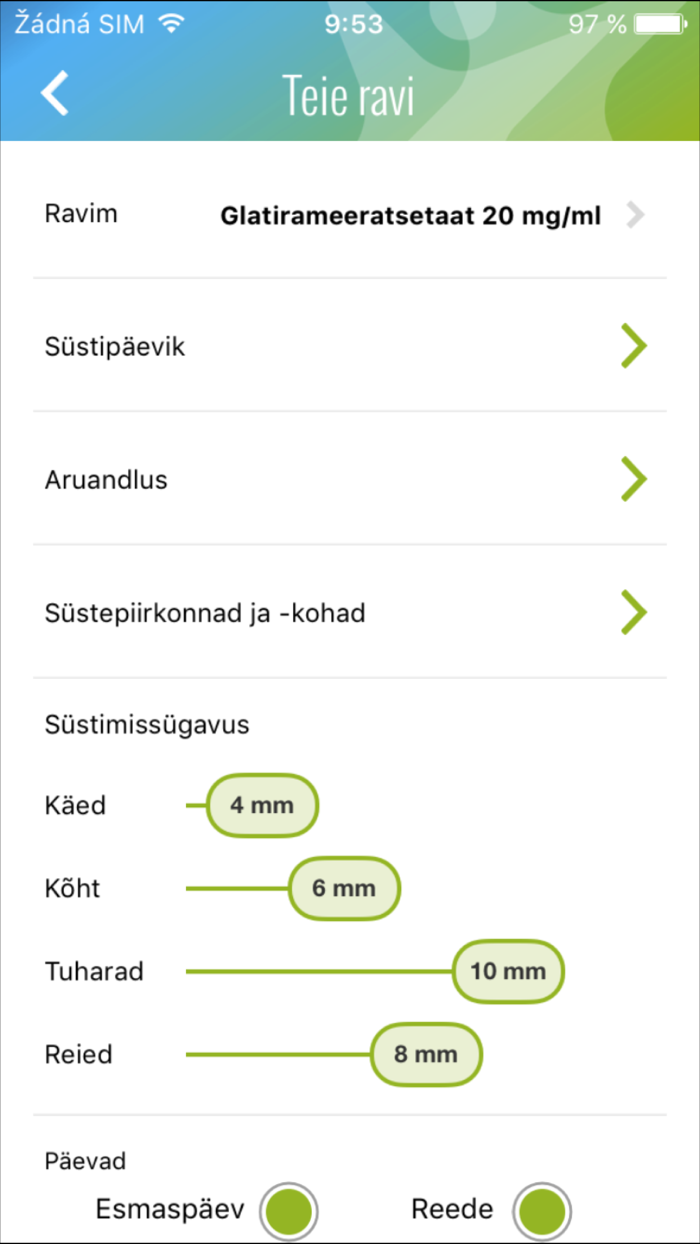This screenshot has width=700, height=1244.
Task: Click the chevron next to Glatirameeratsetaat 20 mg/ml
Action: (x=634, y=214)
